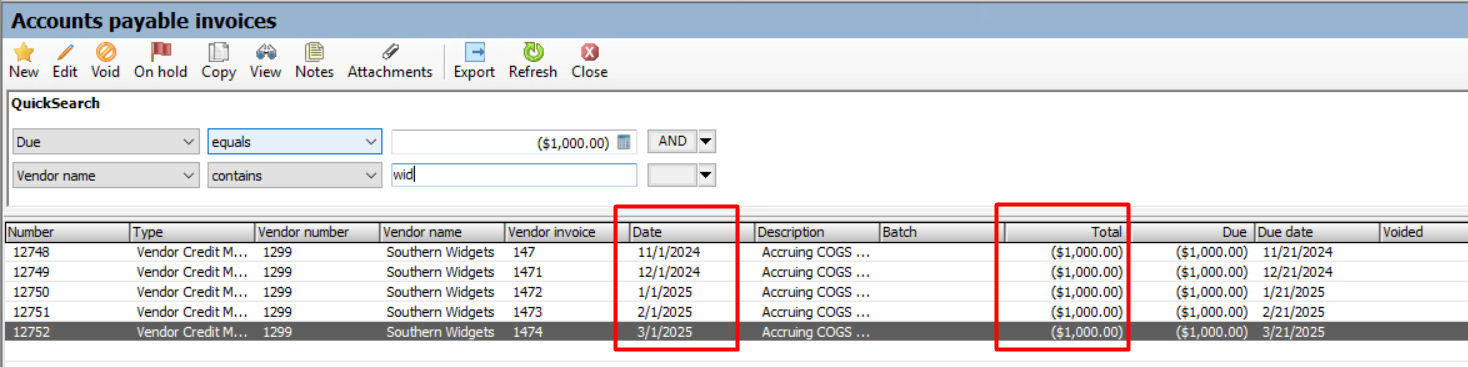Open the empty second connector dropdown
The image size is (1468, 367).
click(706, 176)
